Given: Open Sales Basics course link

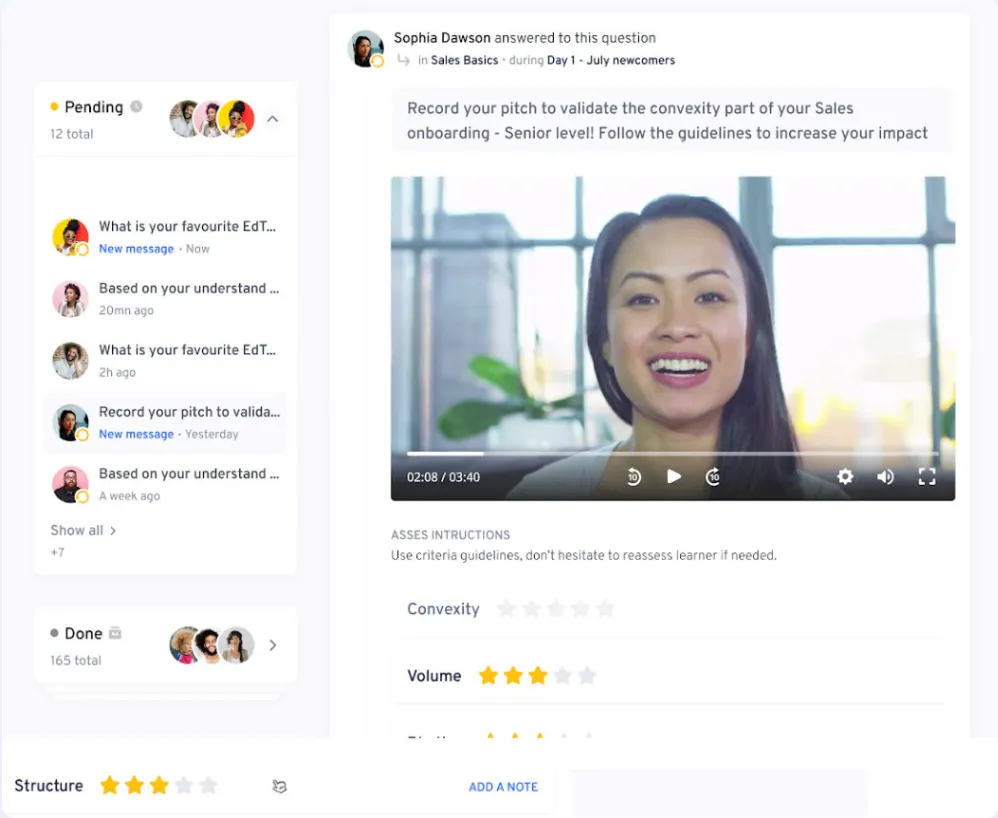Looking at the screenshot, I should pos(464,60).
